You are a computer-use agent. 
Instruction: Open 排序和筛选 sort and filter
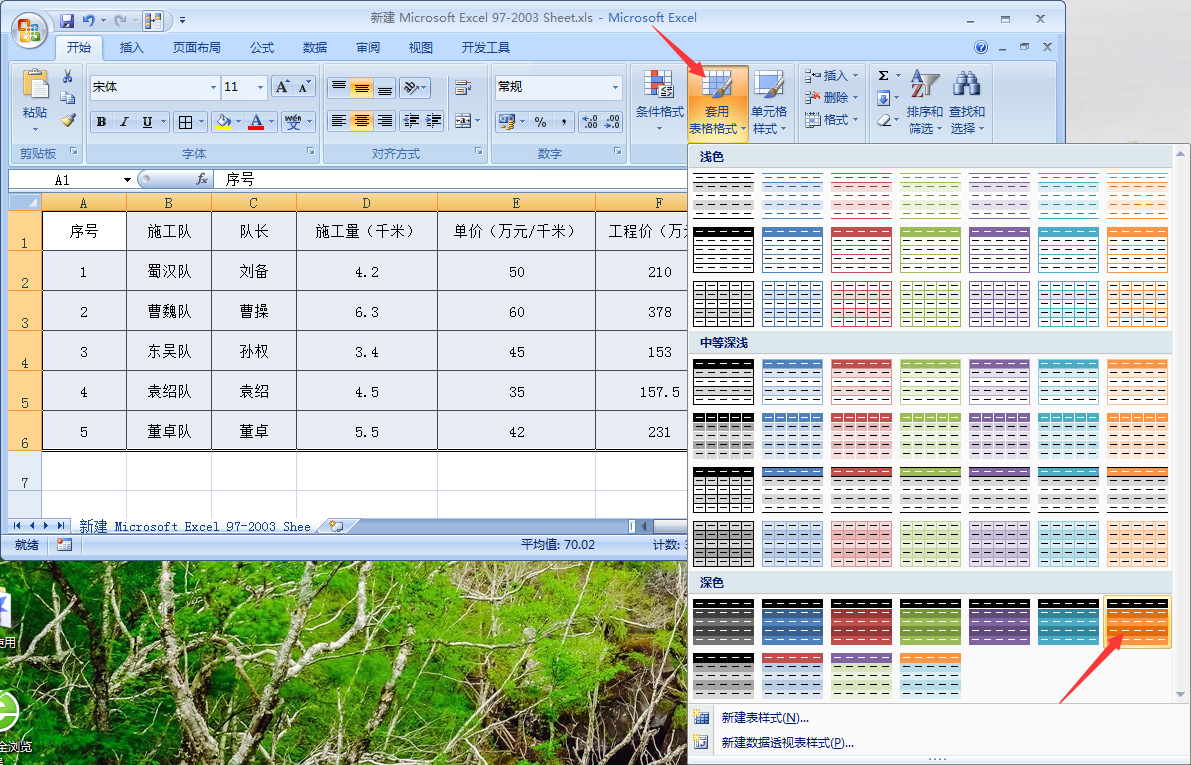(x=924, y=102)
